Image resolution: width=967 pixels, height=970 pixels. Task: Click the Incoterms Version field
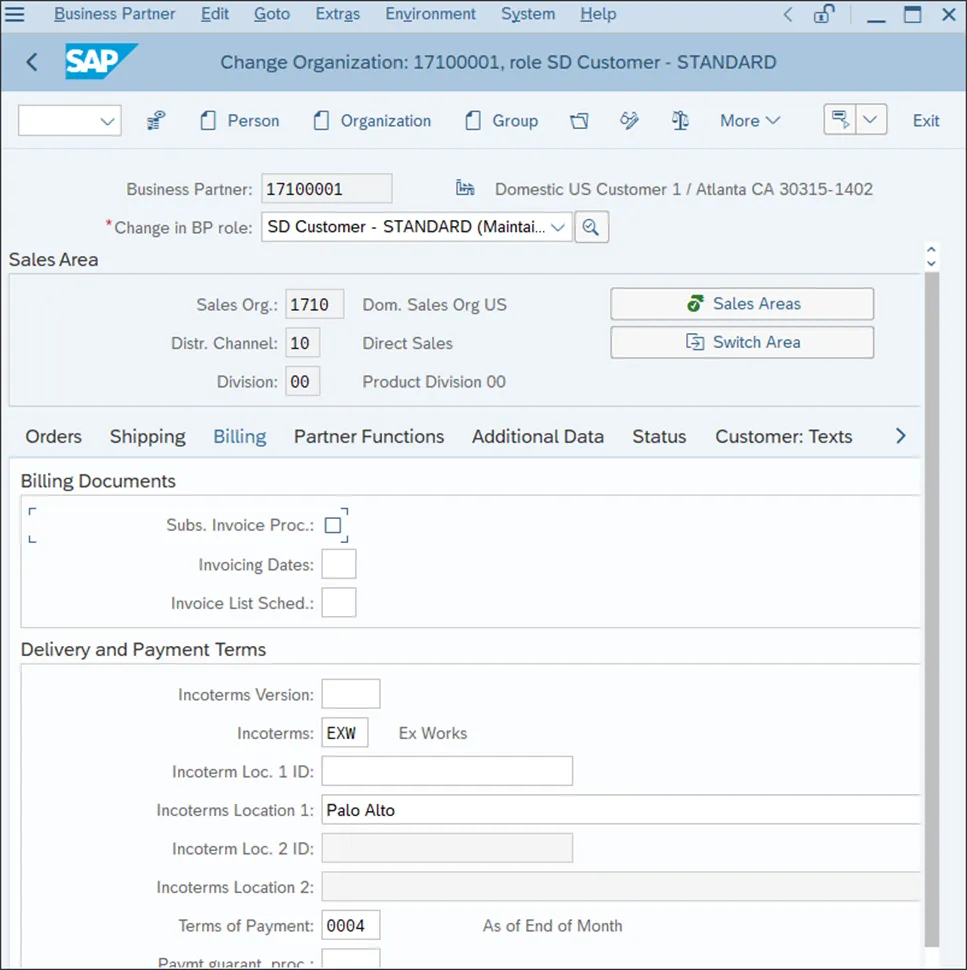pos(351,694)
